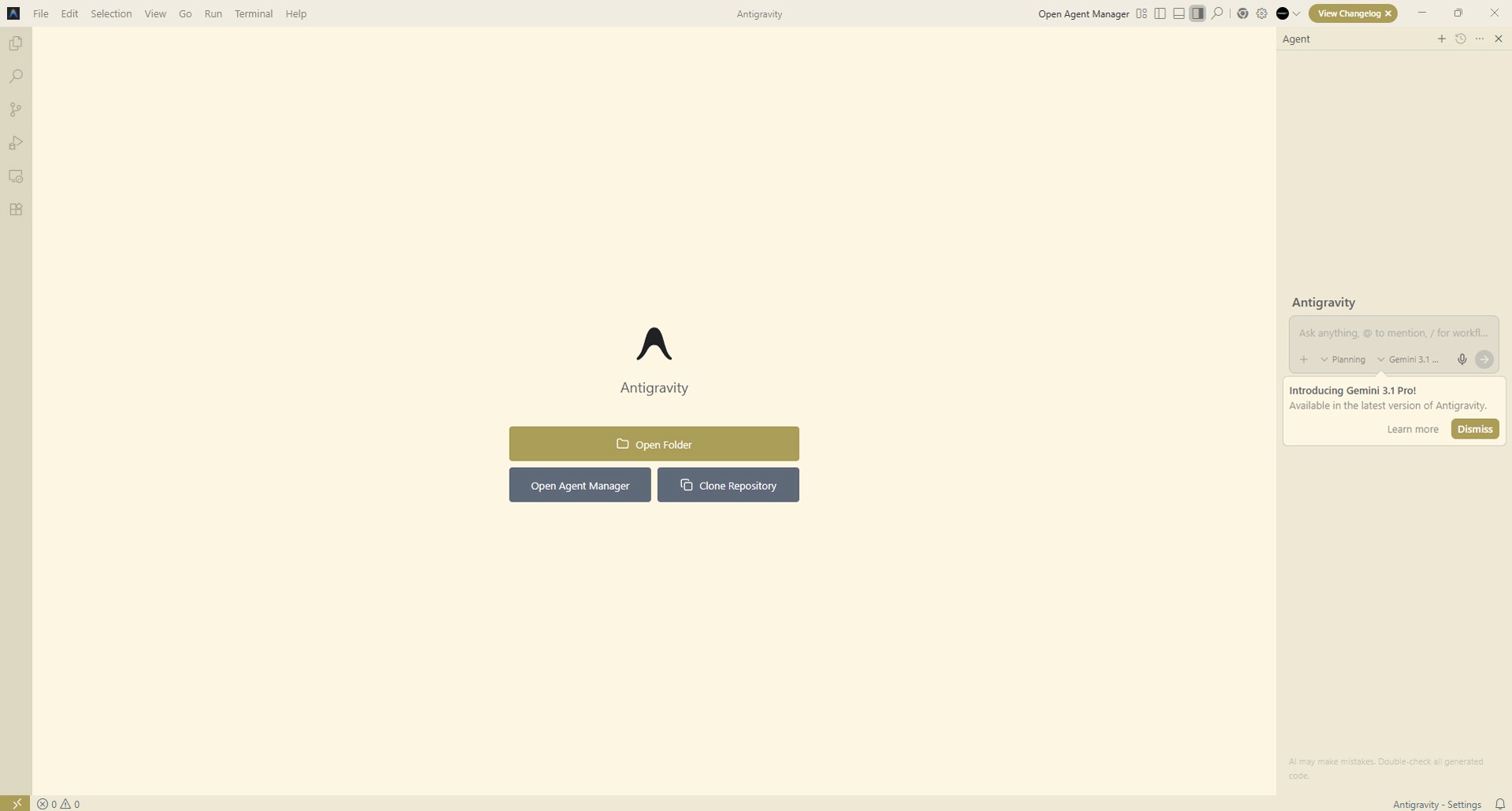Open the Help menu
The height and width of the screenshot is (811, 1512).
[296, 13]
